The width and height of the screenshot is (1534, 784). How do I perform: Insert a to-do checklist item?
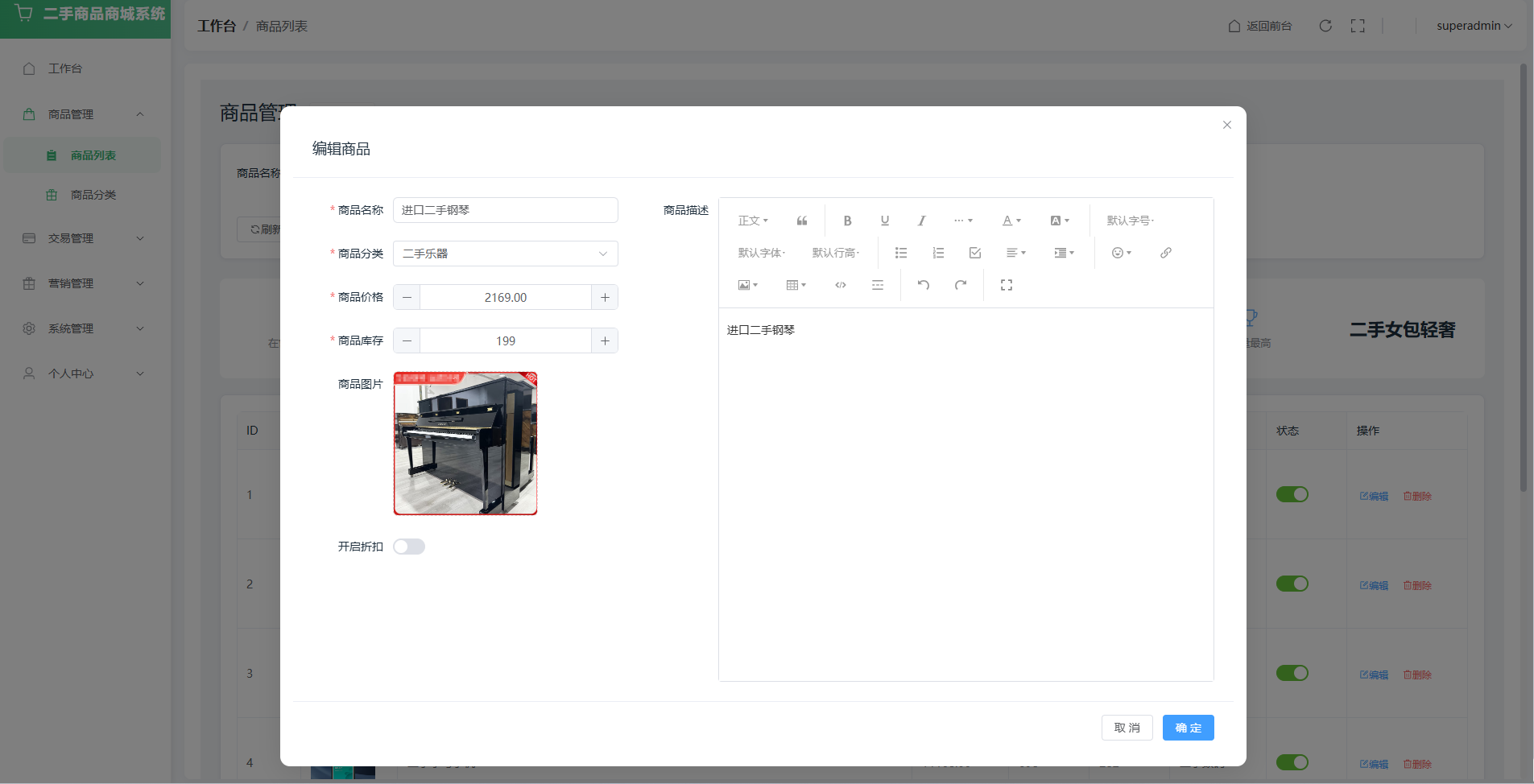974,253
